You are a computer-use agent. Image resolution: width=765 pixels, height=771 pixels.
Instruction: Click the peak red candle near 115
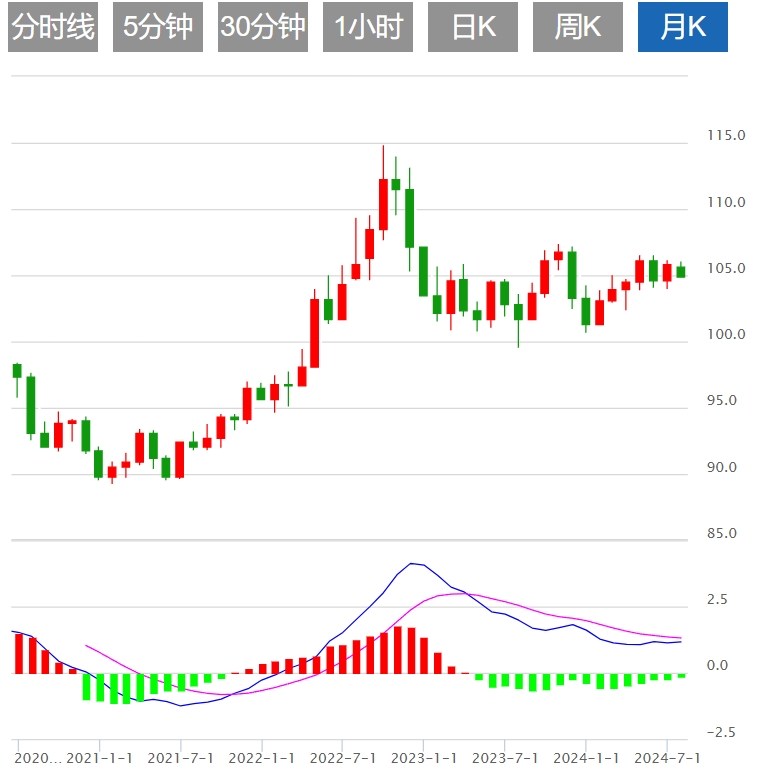point(383,204)
